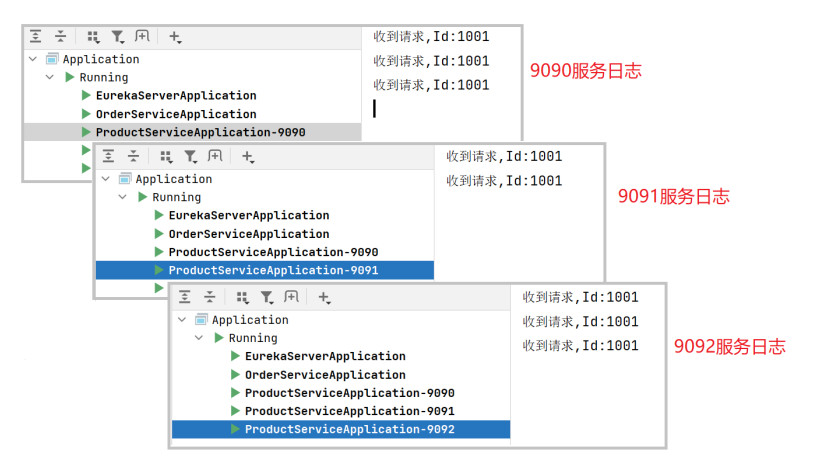The height and width of the screenshot is (470, 824).
Task: Click Add Service plus icon in 9090 panel
Action: pyautogui.click(x=175, y=37)
